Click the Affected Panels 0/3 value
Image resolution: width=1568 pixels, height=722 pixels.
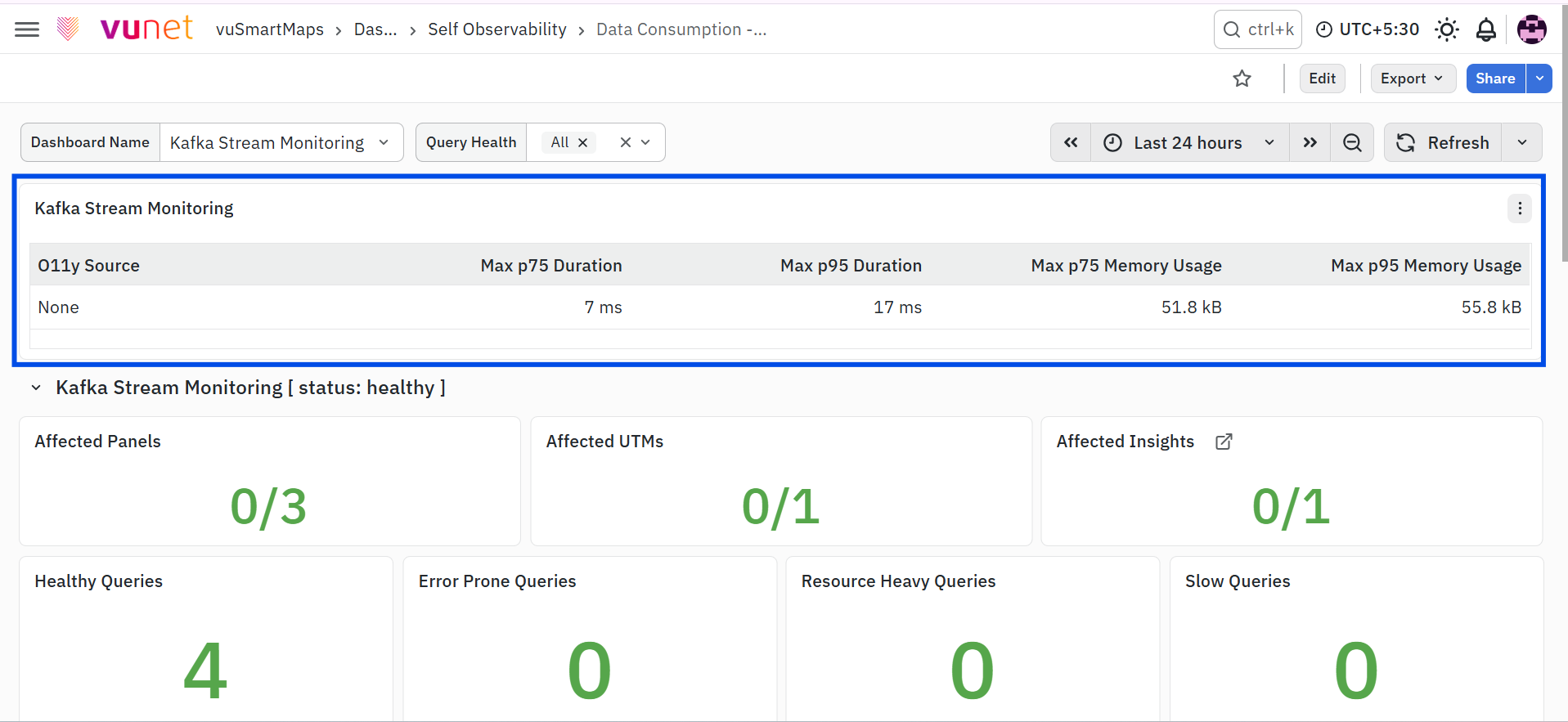click(x=269, y=506)
